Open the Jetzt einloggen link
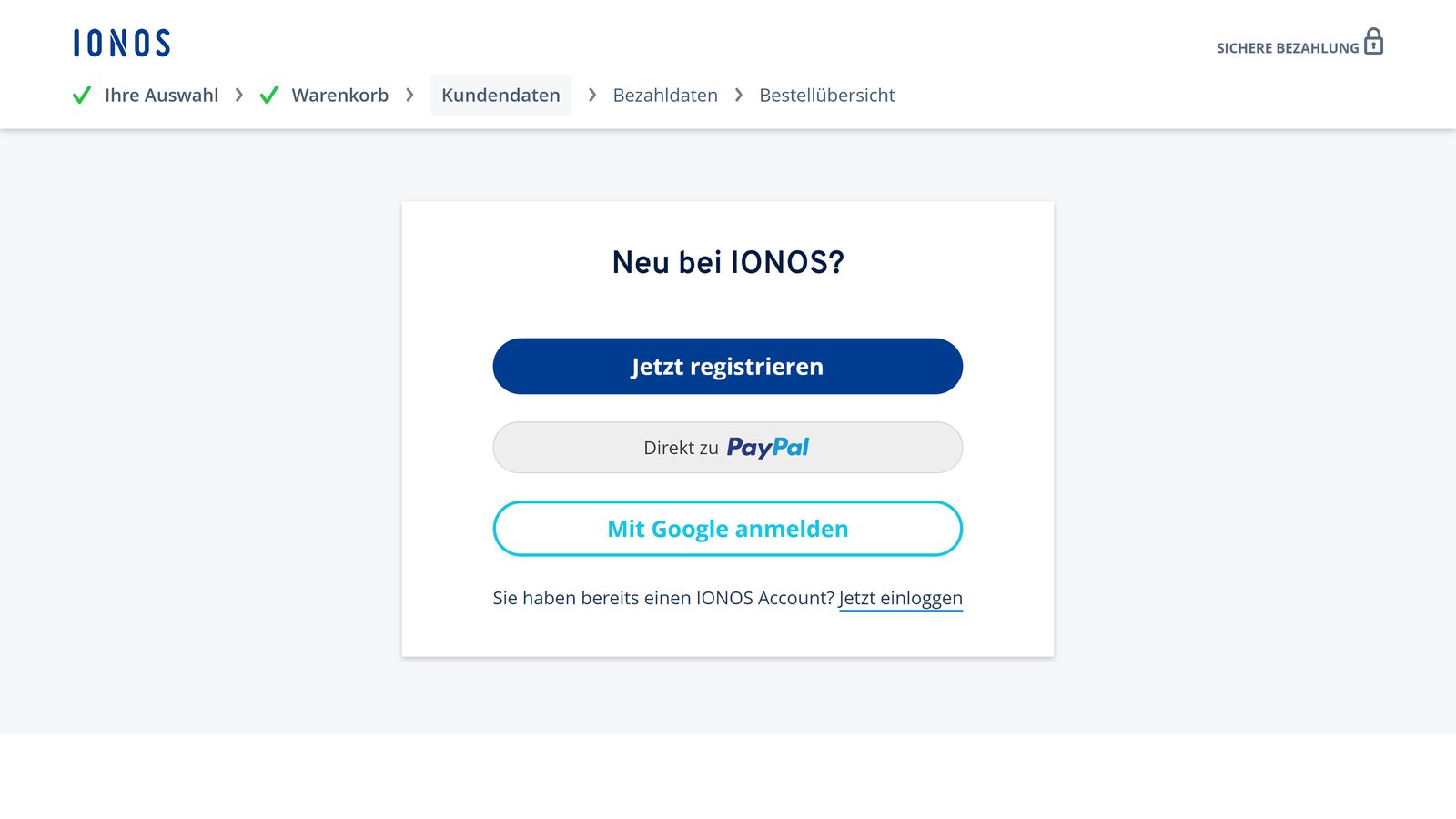The image size is (1456, 819). pyautogui.click(x=900, y=598)
